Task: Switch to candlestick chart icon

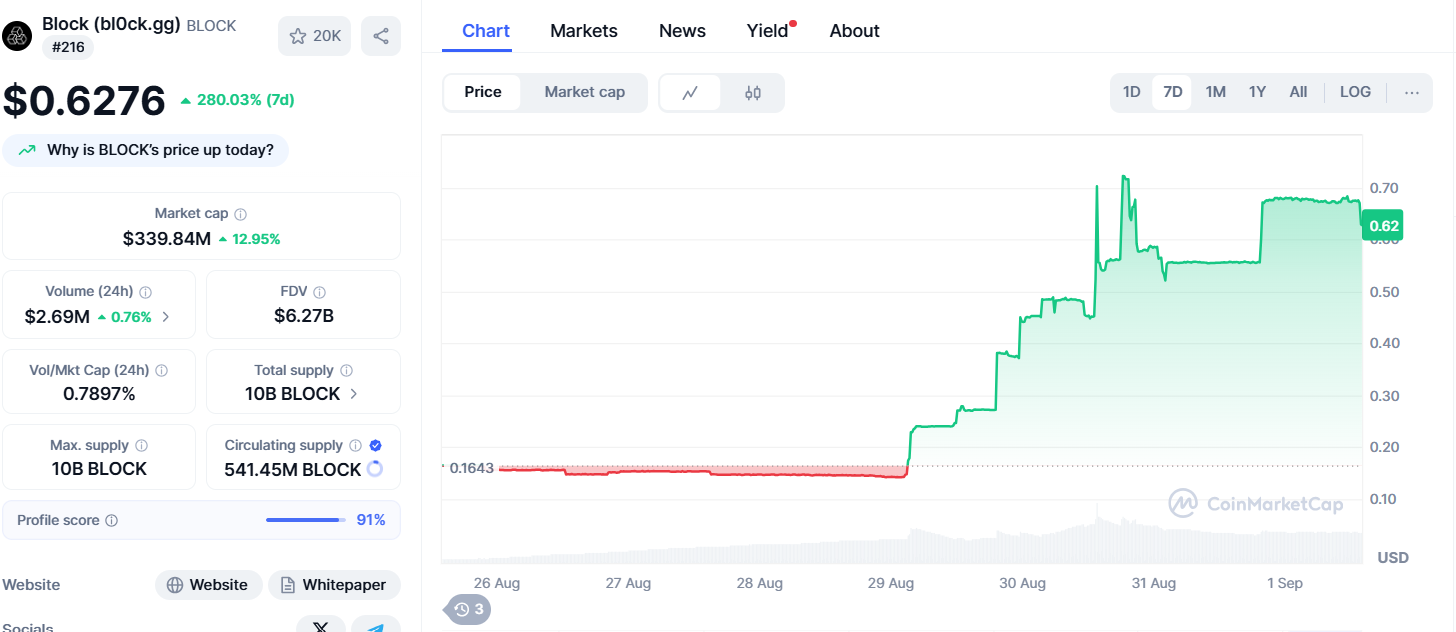Action: tap(753, 93)
